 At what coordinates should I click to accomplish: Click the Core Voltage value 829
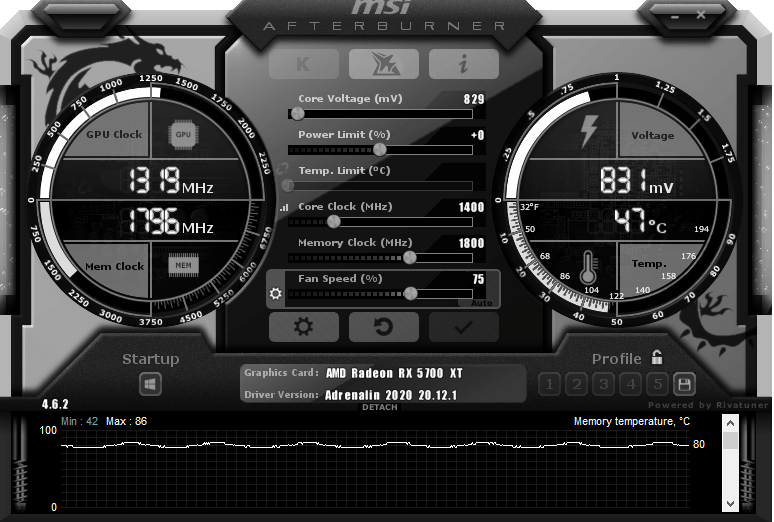pyautogui.click(x=473, y=99)
